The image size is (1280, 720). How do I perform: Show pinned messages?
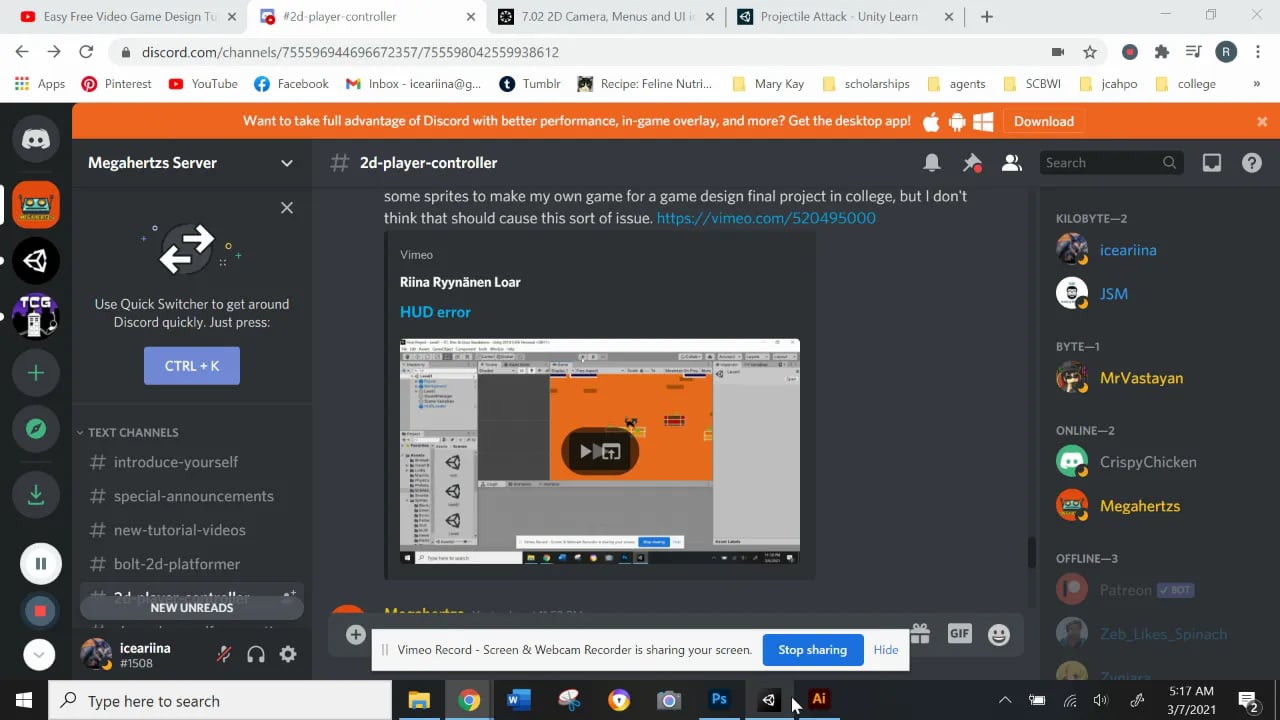pyautogui.click(x=972, y=163)
